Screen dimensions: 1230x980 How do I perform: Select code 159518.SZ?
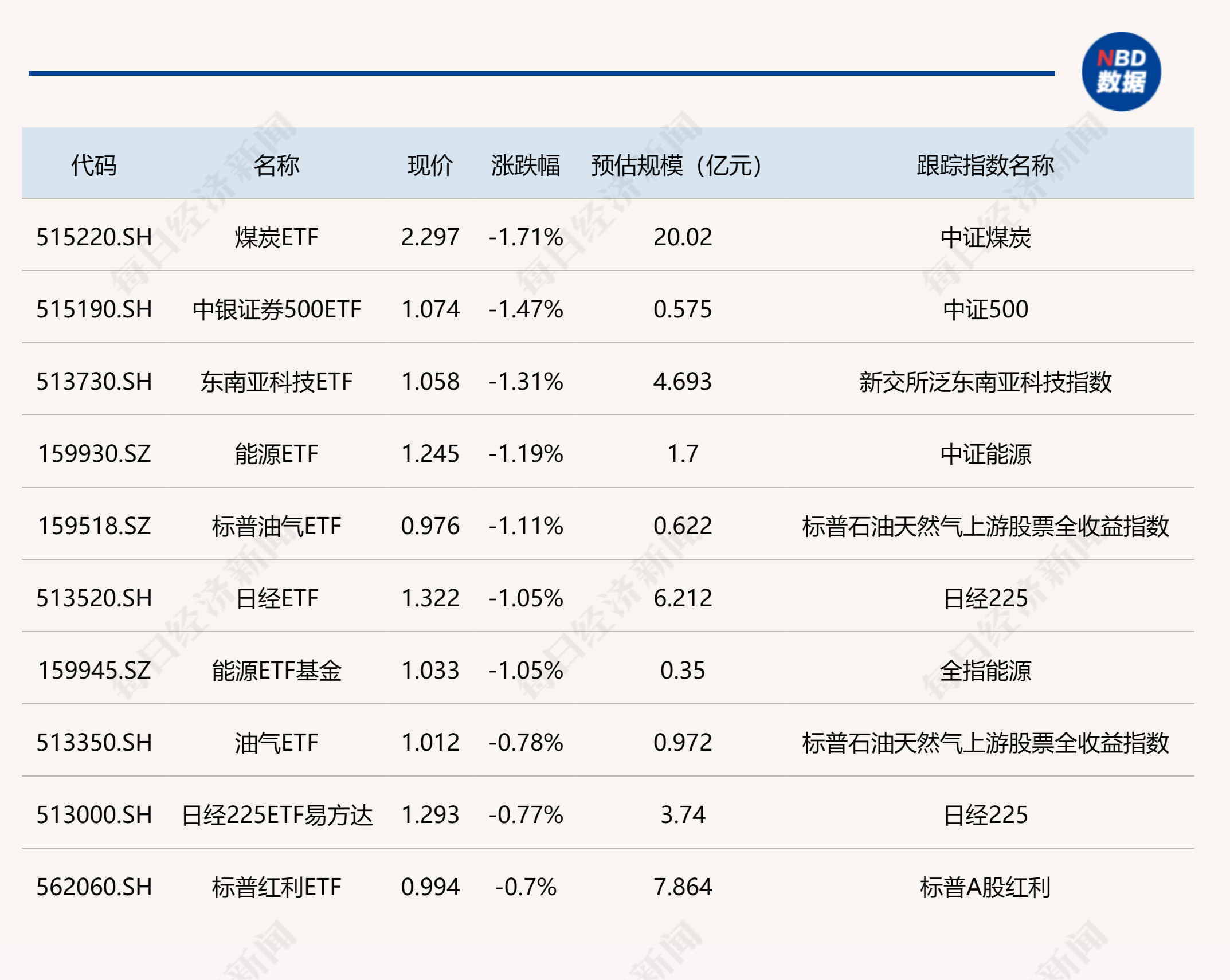(x=94, y=526)
